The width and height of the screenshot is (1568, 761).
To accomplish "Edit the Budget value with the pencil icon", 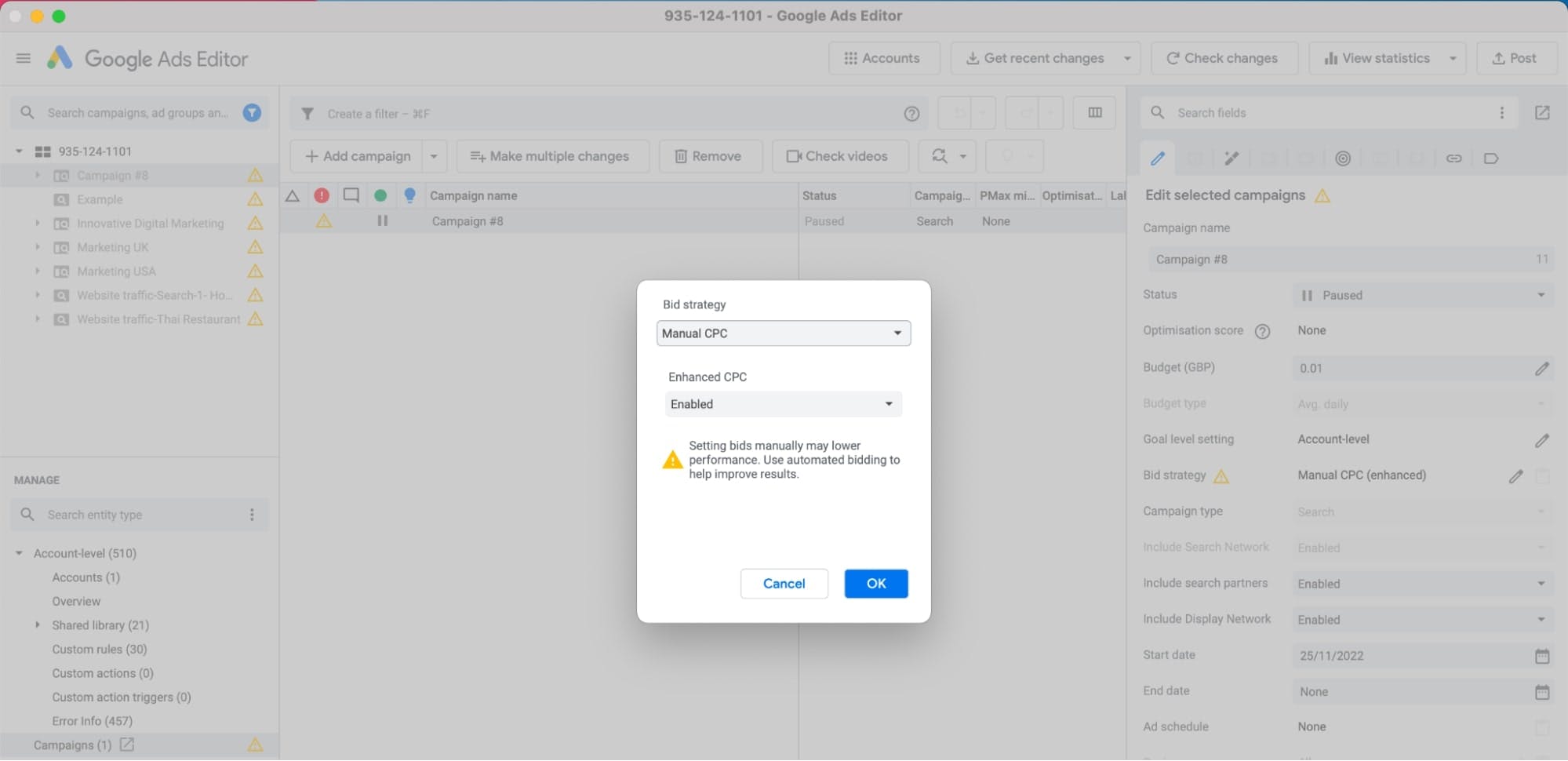I will click(x=1543, y=368).
